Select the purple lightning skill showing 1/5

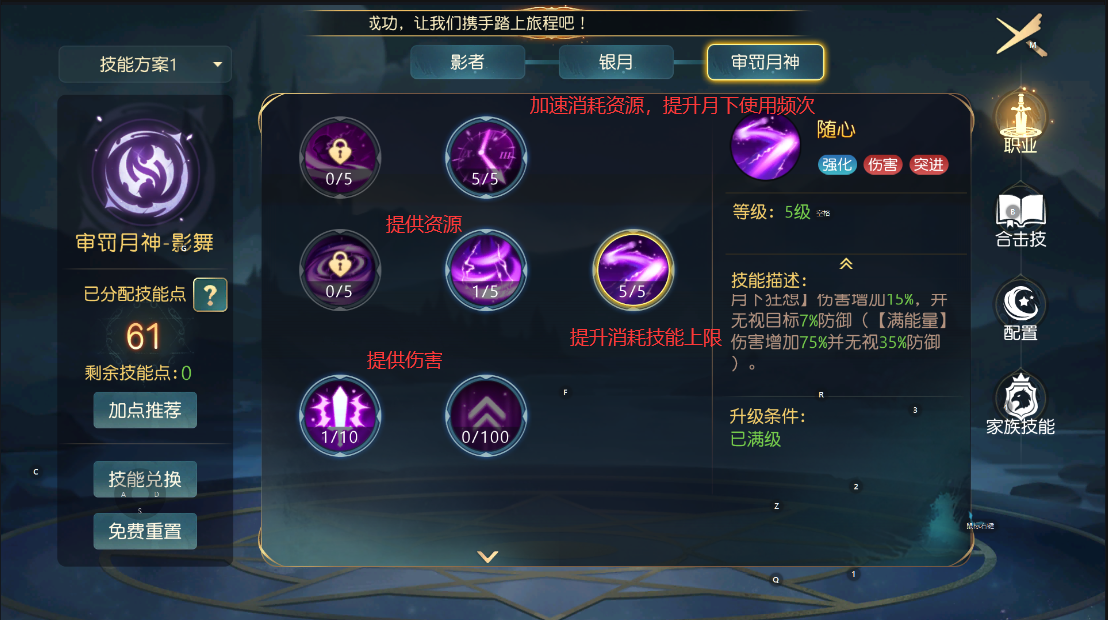pyautogui.click(x=485, y=269)
